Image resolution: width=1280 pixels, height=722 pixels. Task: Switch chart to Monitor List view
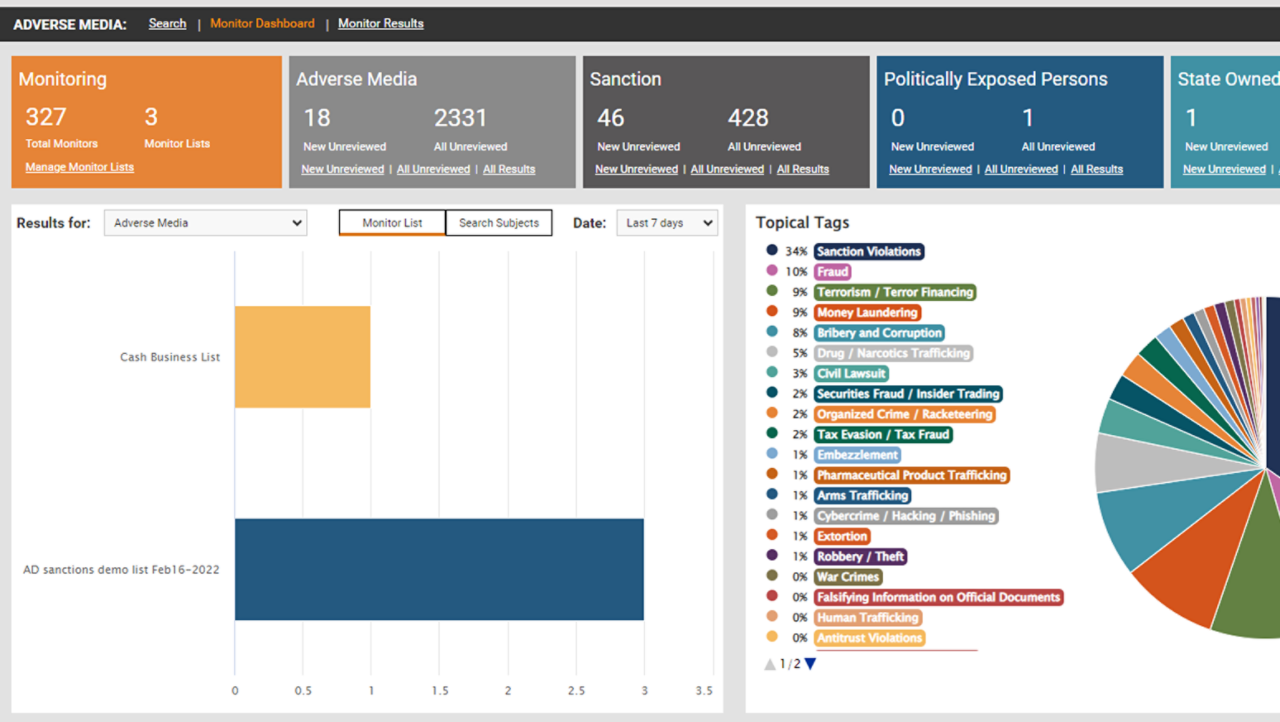392,223
